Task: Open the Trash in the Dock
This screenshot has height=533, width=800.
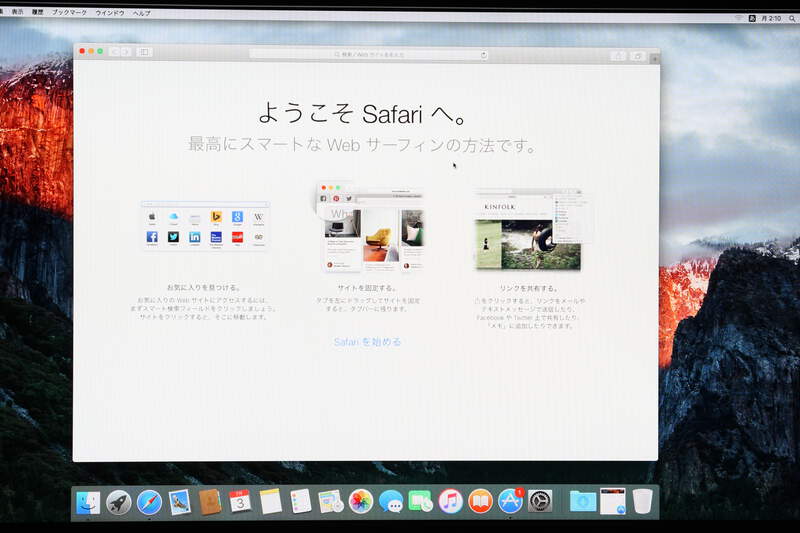Action: 642,501
